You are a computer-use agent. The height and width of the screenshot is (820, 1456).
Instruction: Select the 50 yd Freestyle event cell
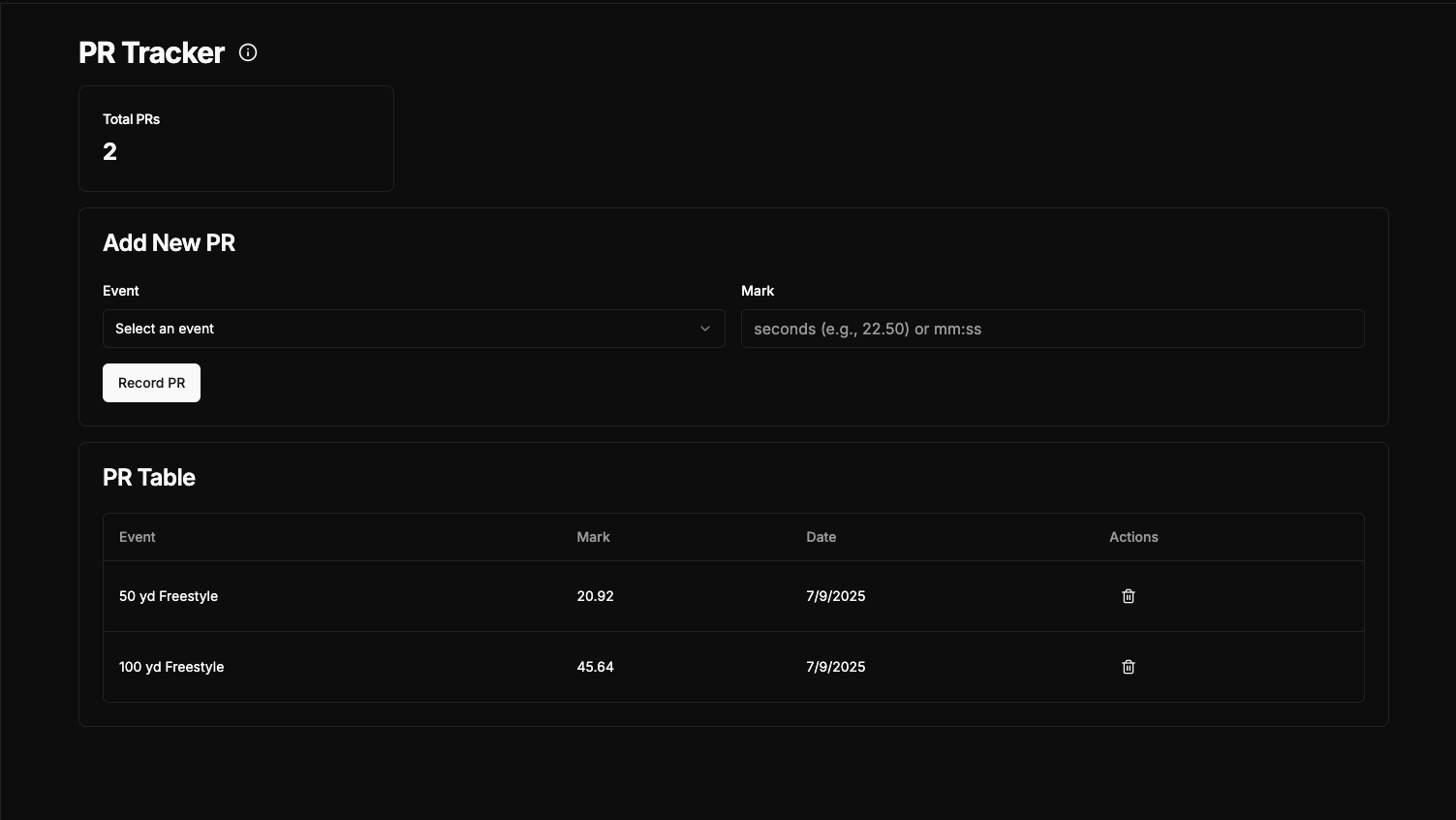(169, 596)
